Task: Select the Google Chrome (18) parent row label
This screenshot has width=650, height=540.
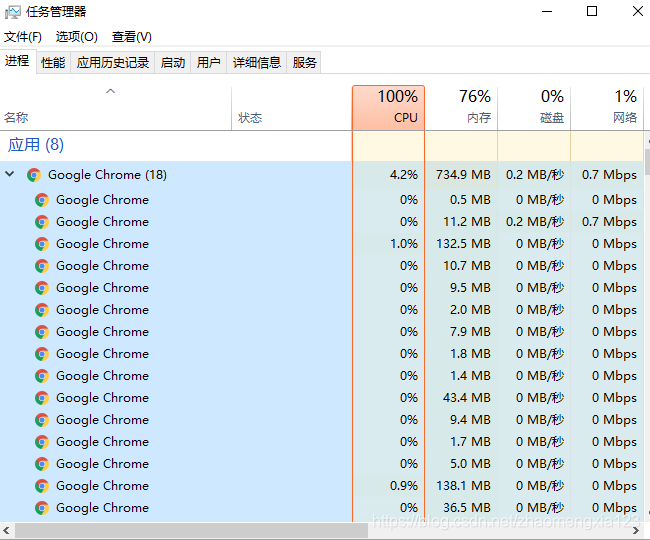Action: (x=107, y=175)
